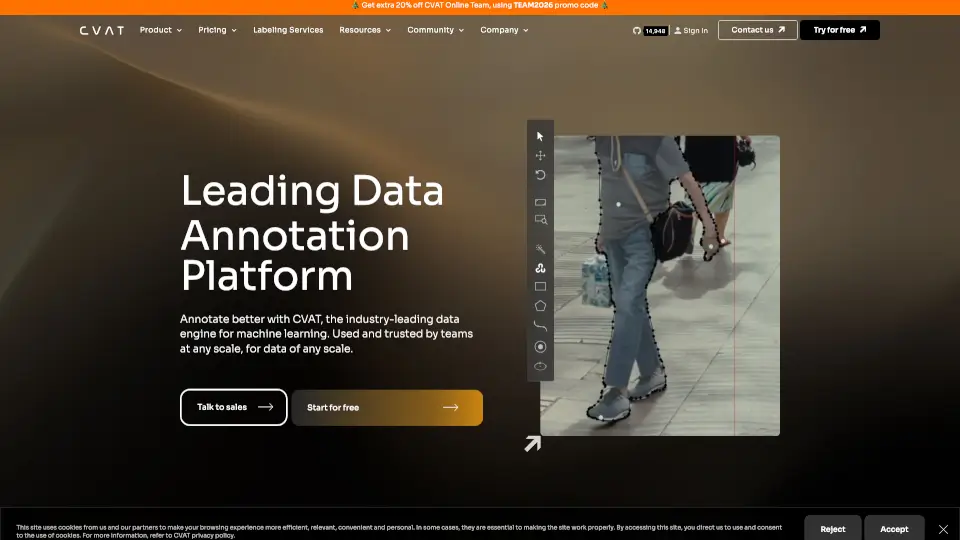Open the GitHub repository icon link
Screen dimensions: 960x540
pyautogui.click(x=637, y=31)
